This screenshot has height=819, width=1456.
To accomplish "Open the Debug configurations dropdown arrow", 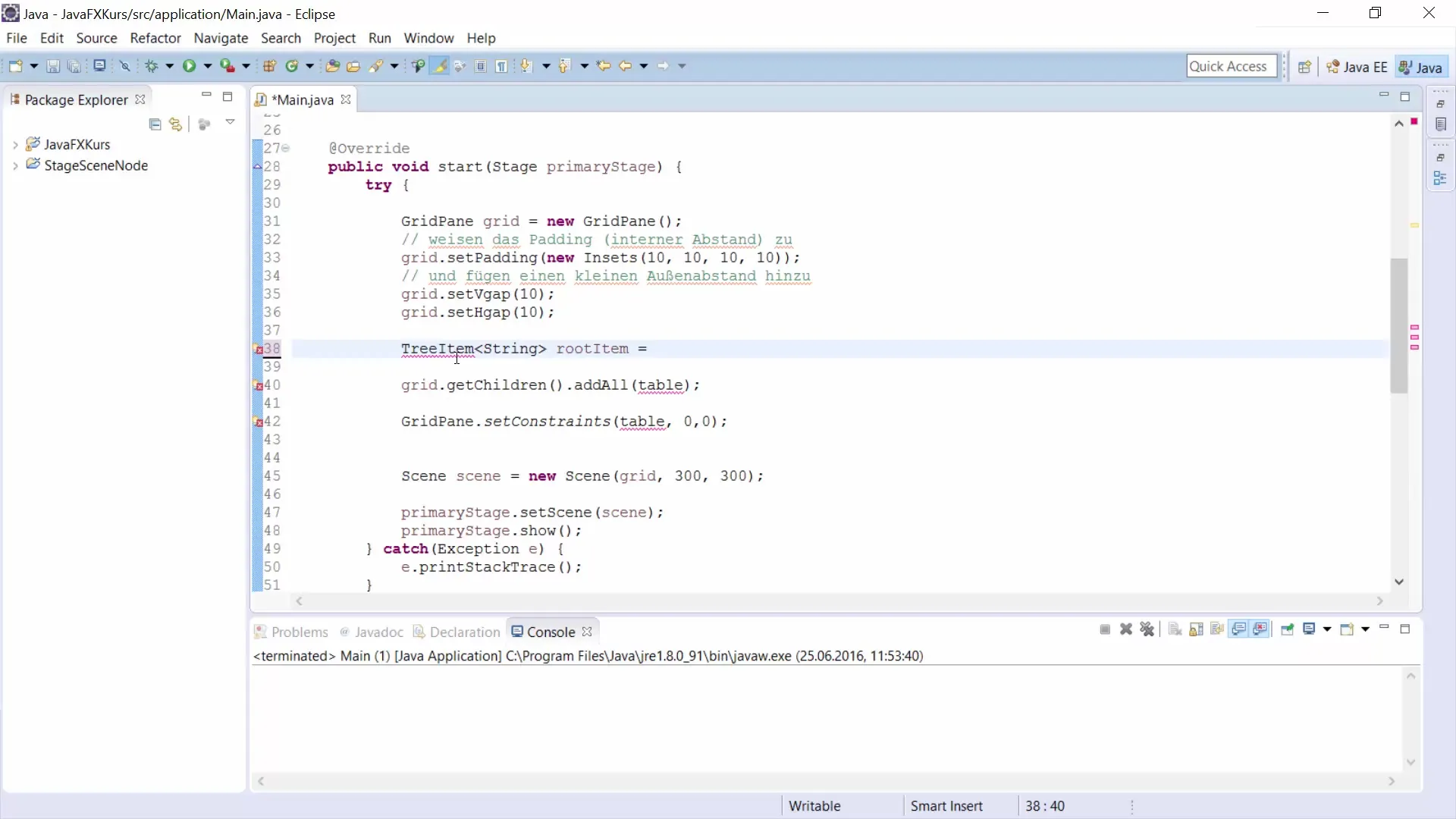I will [169, 66].
